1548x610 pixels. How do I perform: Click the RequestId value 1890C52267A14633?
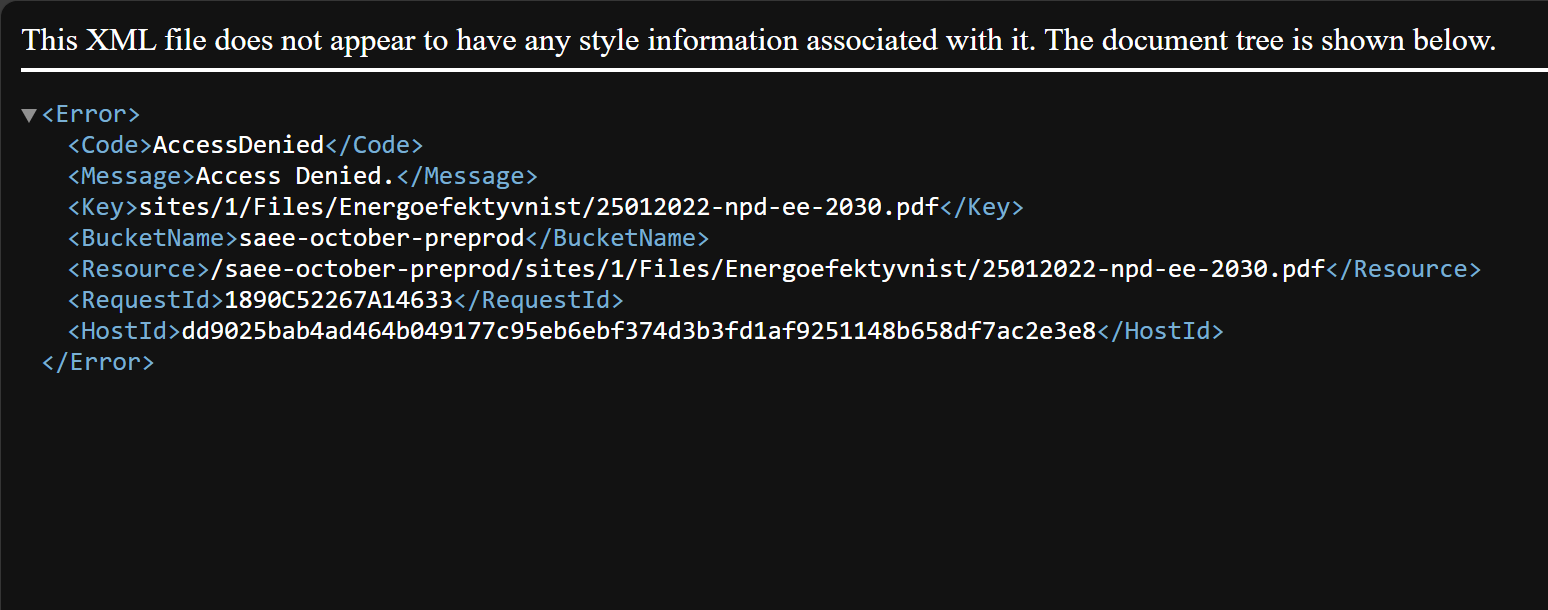[x=339, y=300]
